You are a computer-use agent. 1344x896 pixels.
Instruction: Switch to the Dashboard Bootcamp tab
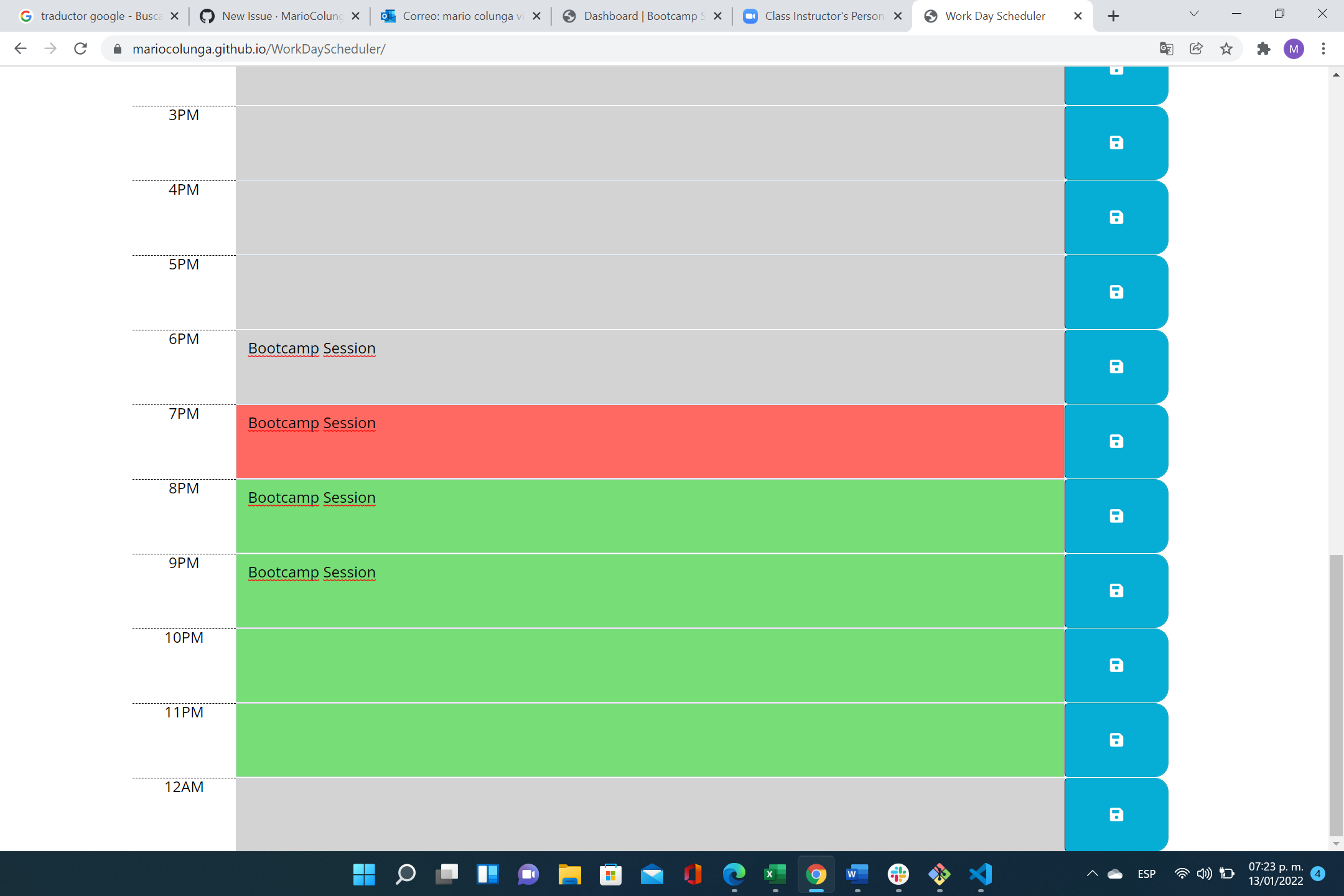click(x=641, y=16)
